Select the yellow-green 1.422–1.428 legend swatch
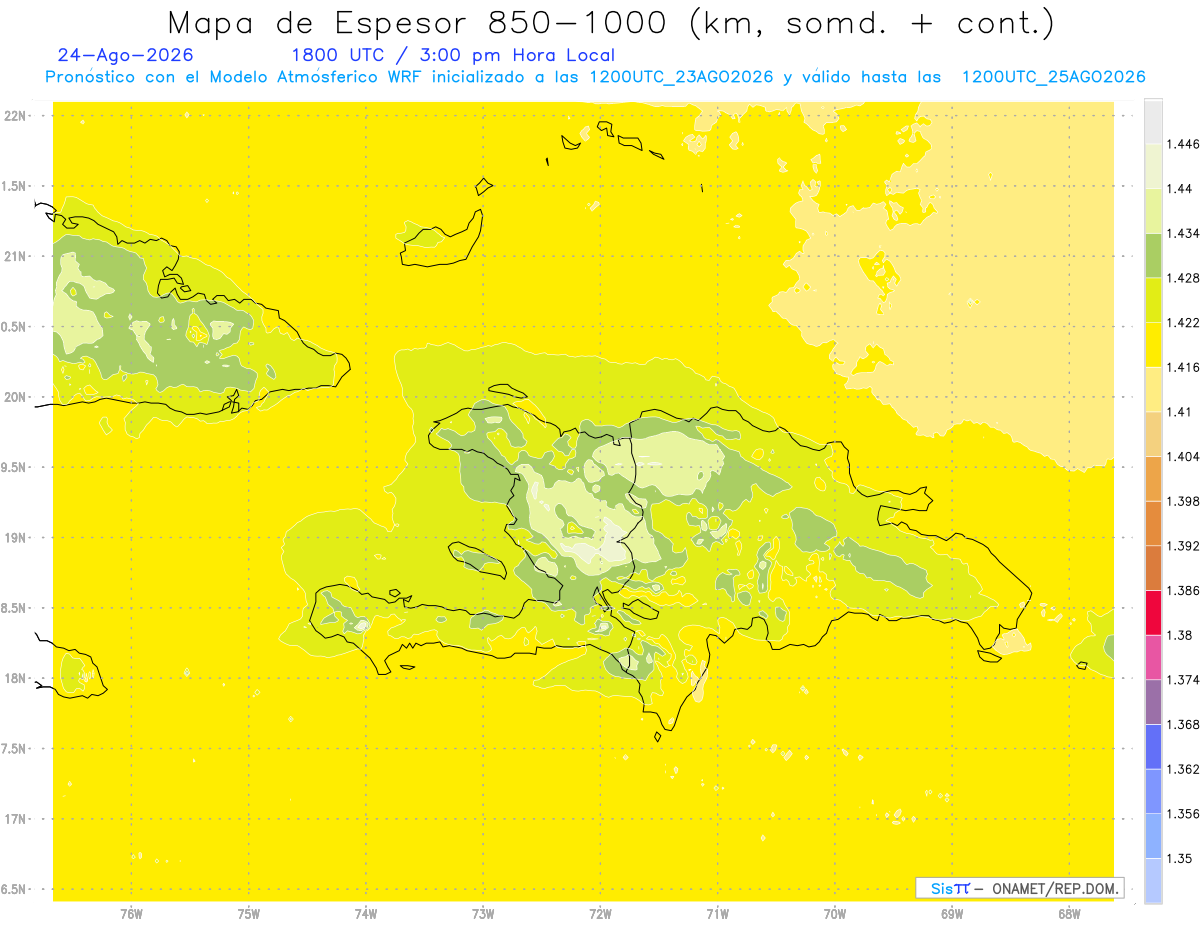 (x=1153, y=300)
